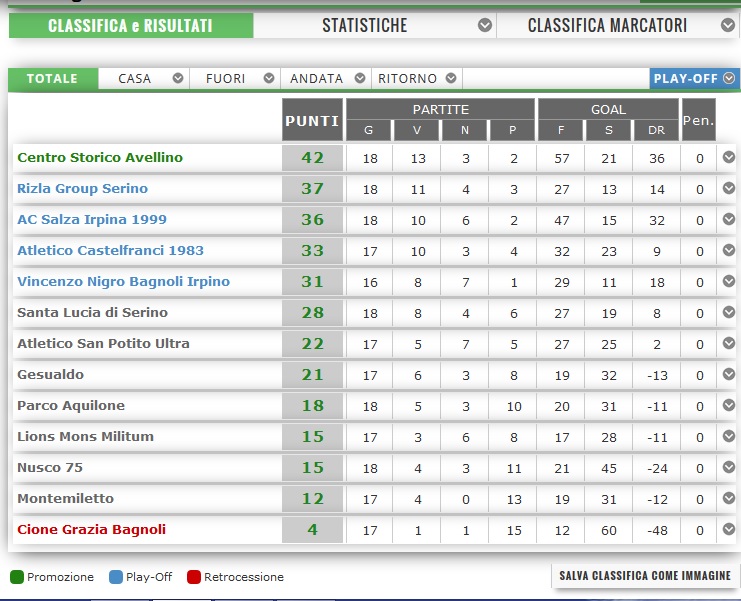741x601 pixels.
Task: Open the Statistiche dropdown arrow
Action: (x=485, y=26)
